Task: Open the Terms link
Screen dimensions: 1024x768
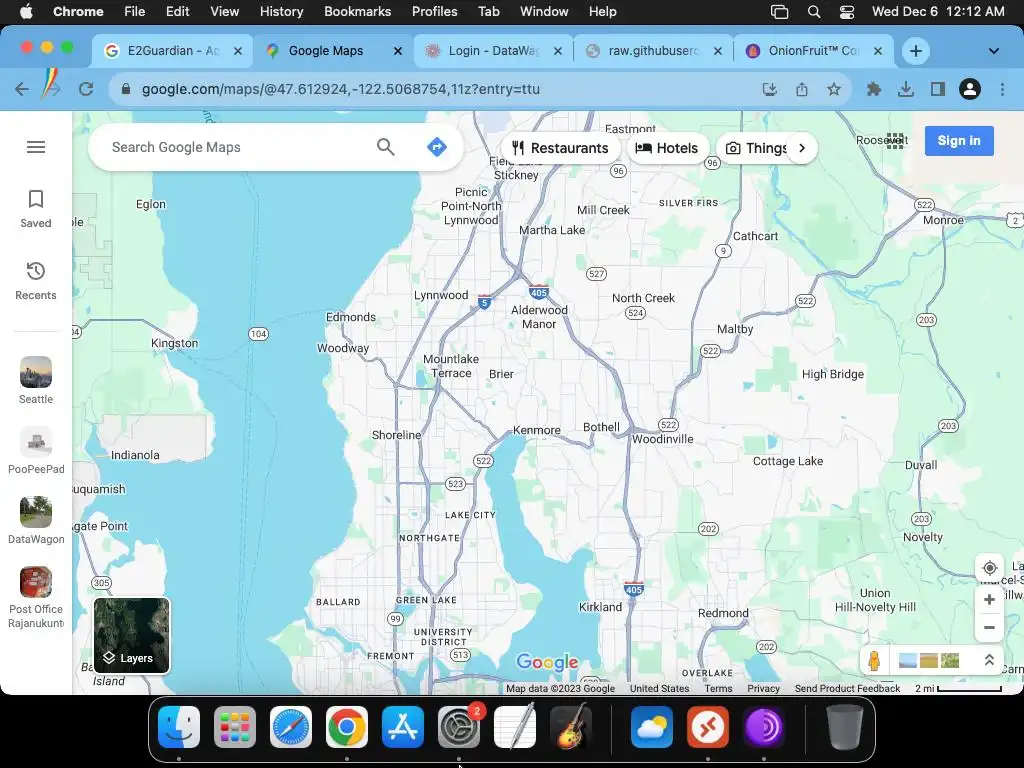Action: 718,688
